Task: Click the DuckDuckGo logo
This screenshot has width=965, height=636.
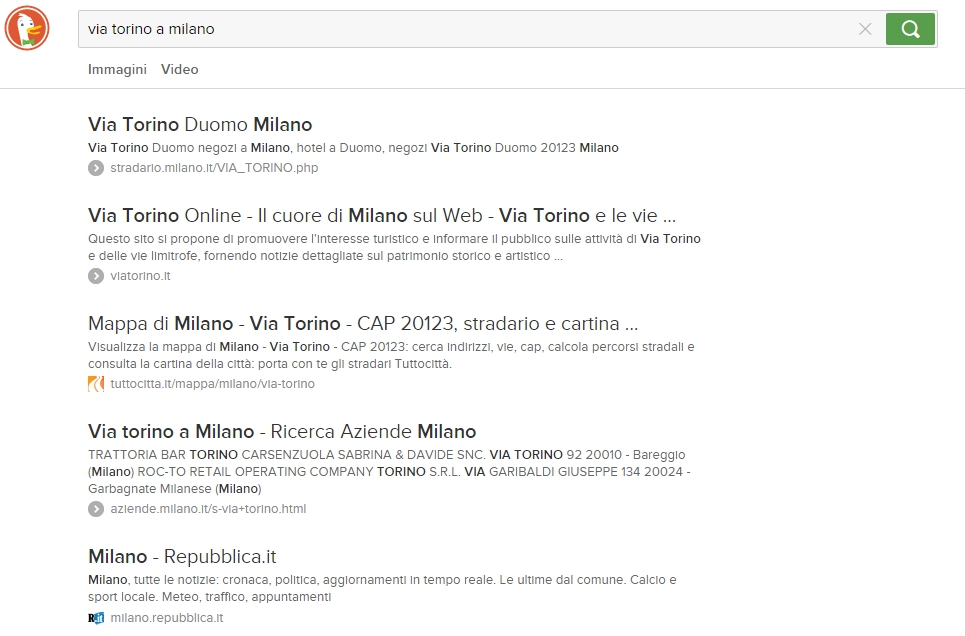Action: coord(26,28)
